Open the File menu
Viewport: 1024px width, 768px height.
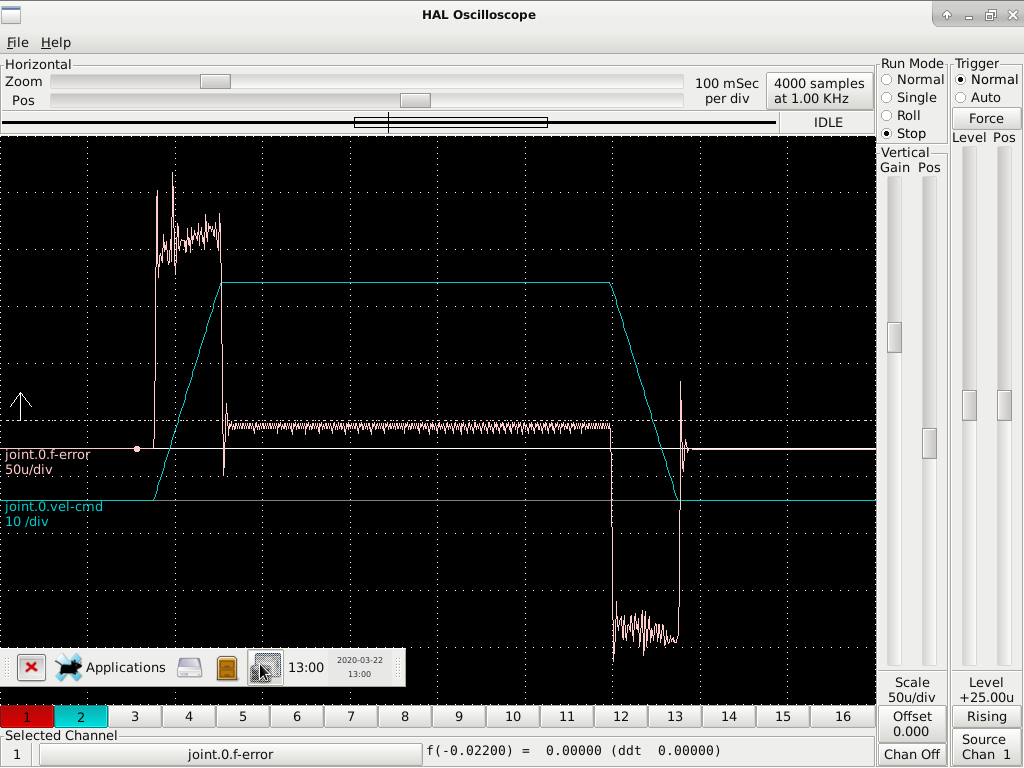(x=18, y=42)
